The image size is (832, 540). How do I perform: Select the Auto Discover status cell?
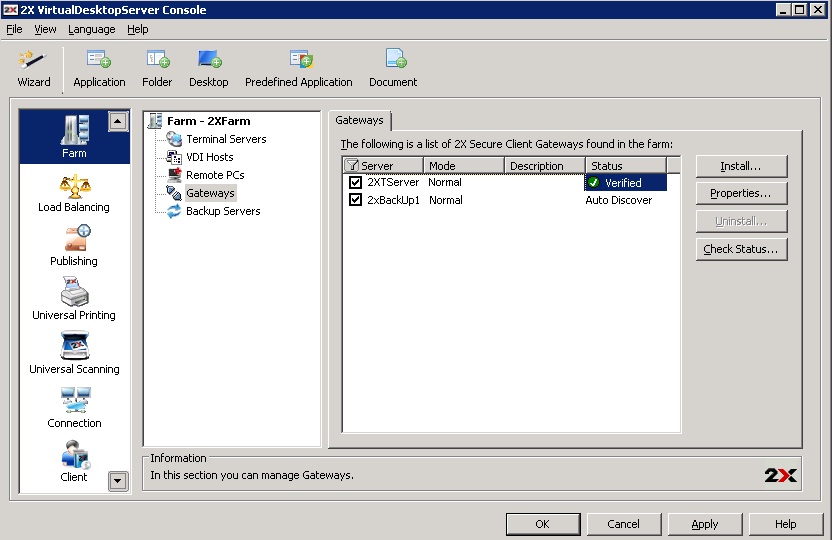[619, 200]
